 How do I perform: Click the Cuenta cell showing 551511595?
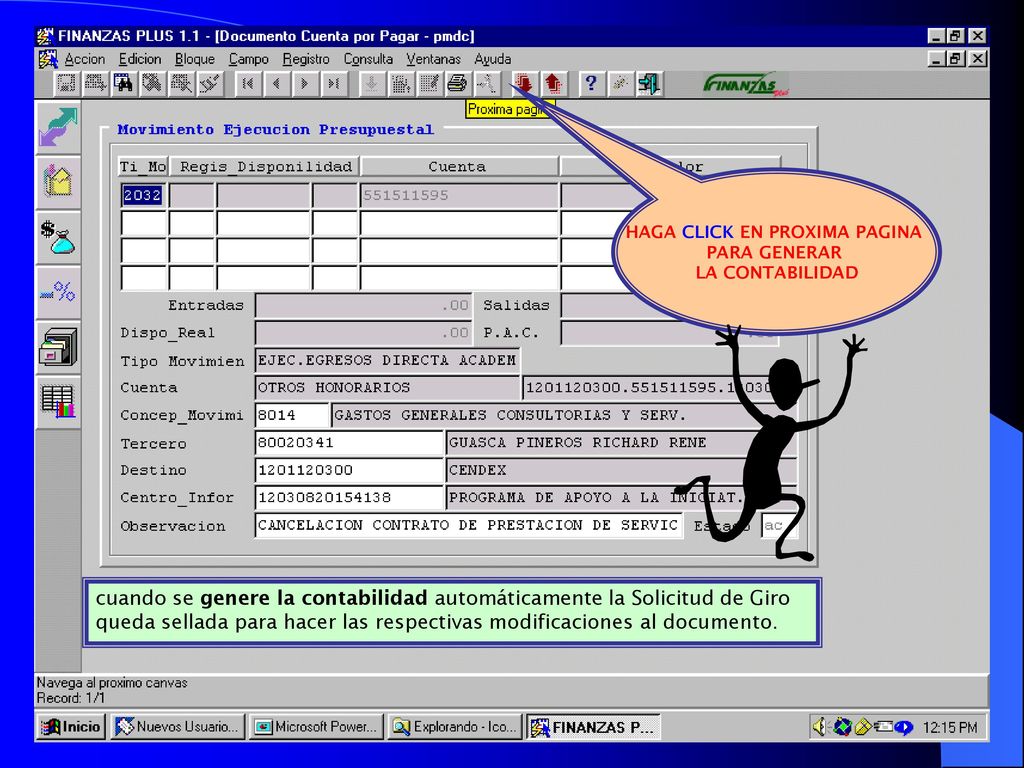(459, 195)
